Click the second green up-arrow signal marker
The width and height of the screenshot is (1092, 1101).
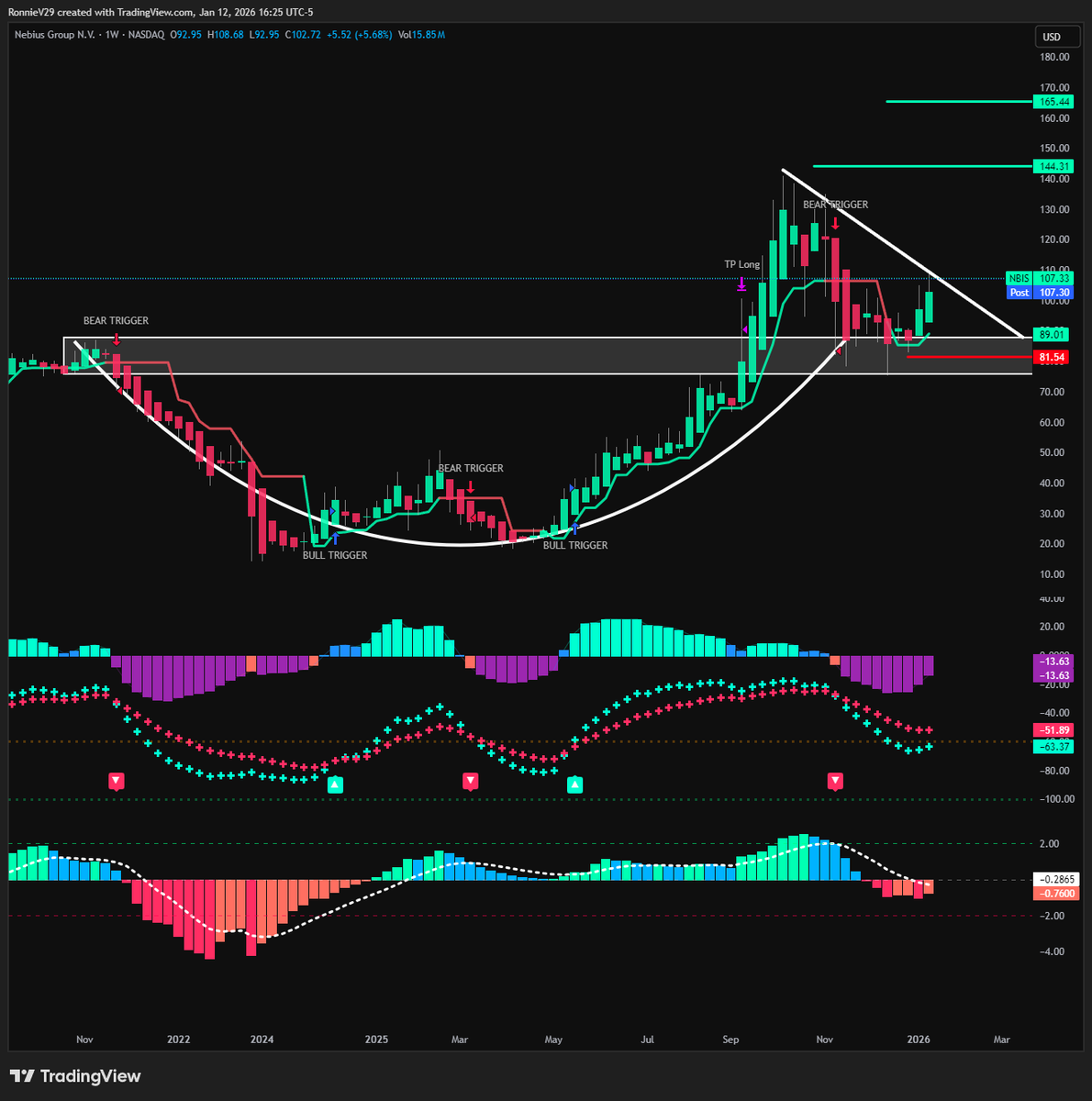[x=574, y=784]
